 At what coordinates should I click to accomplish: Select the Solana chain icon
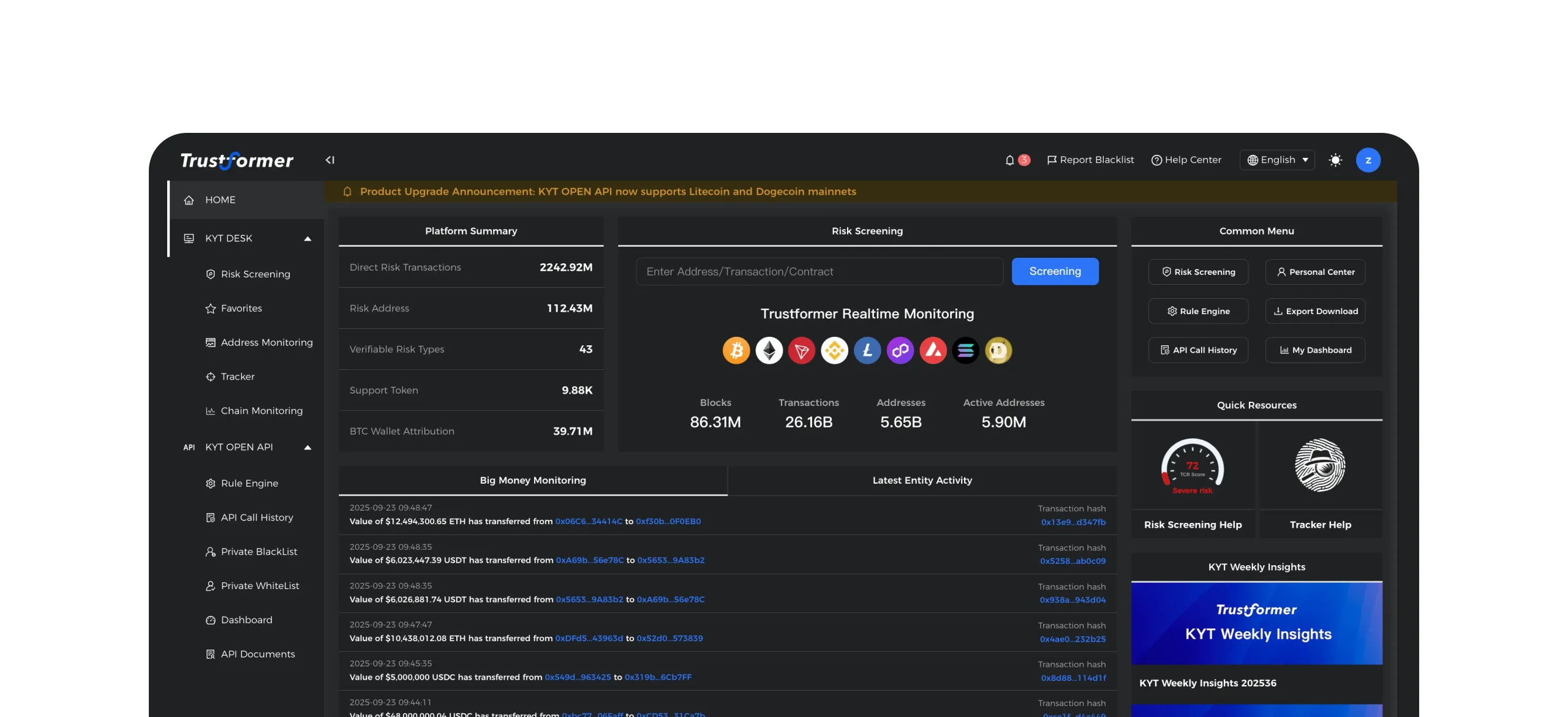tap(966, 351)
